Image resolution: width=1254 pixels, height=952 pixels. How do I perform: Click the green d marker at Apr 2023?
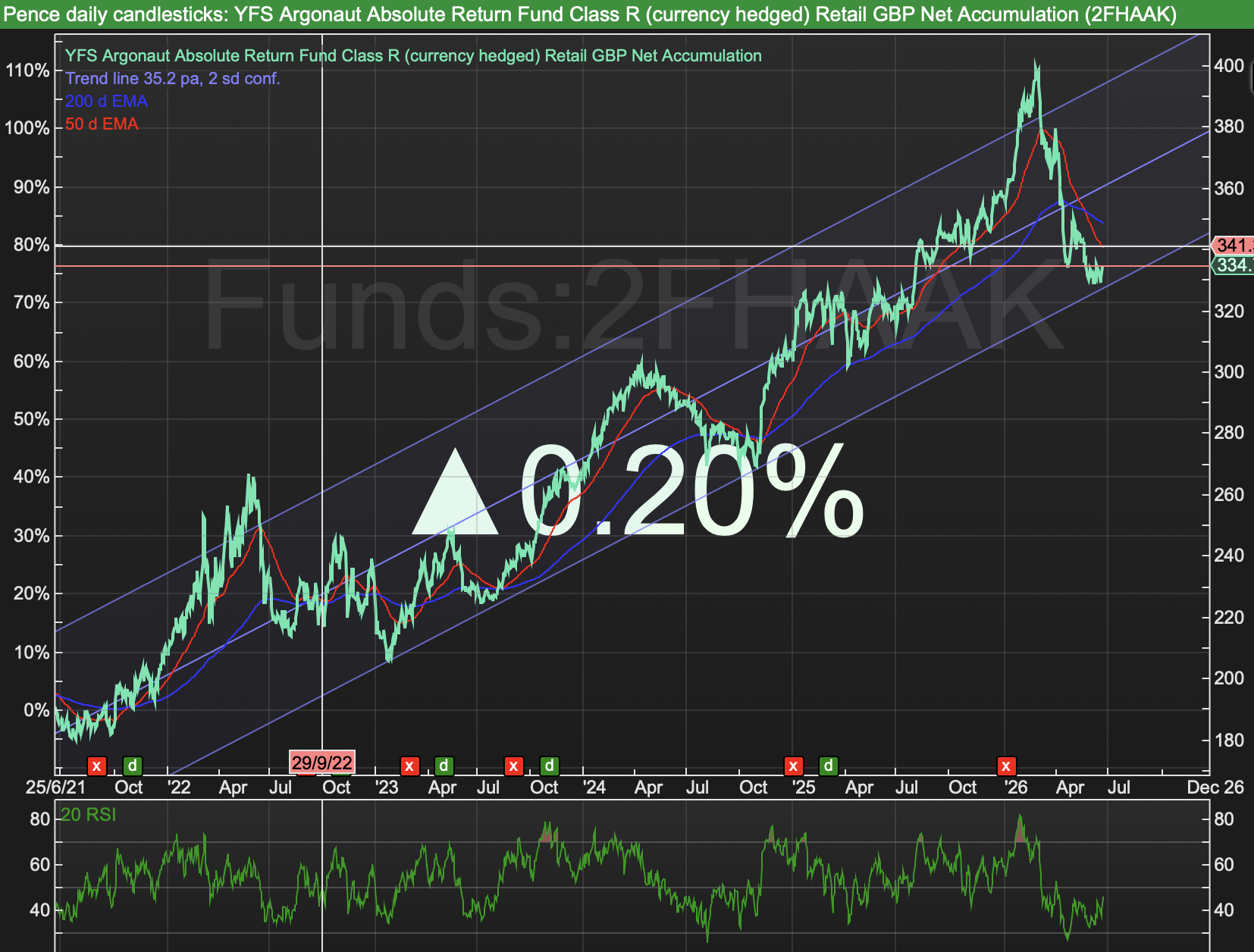pyautogui.click(x=444, y=766)
